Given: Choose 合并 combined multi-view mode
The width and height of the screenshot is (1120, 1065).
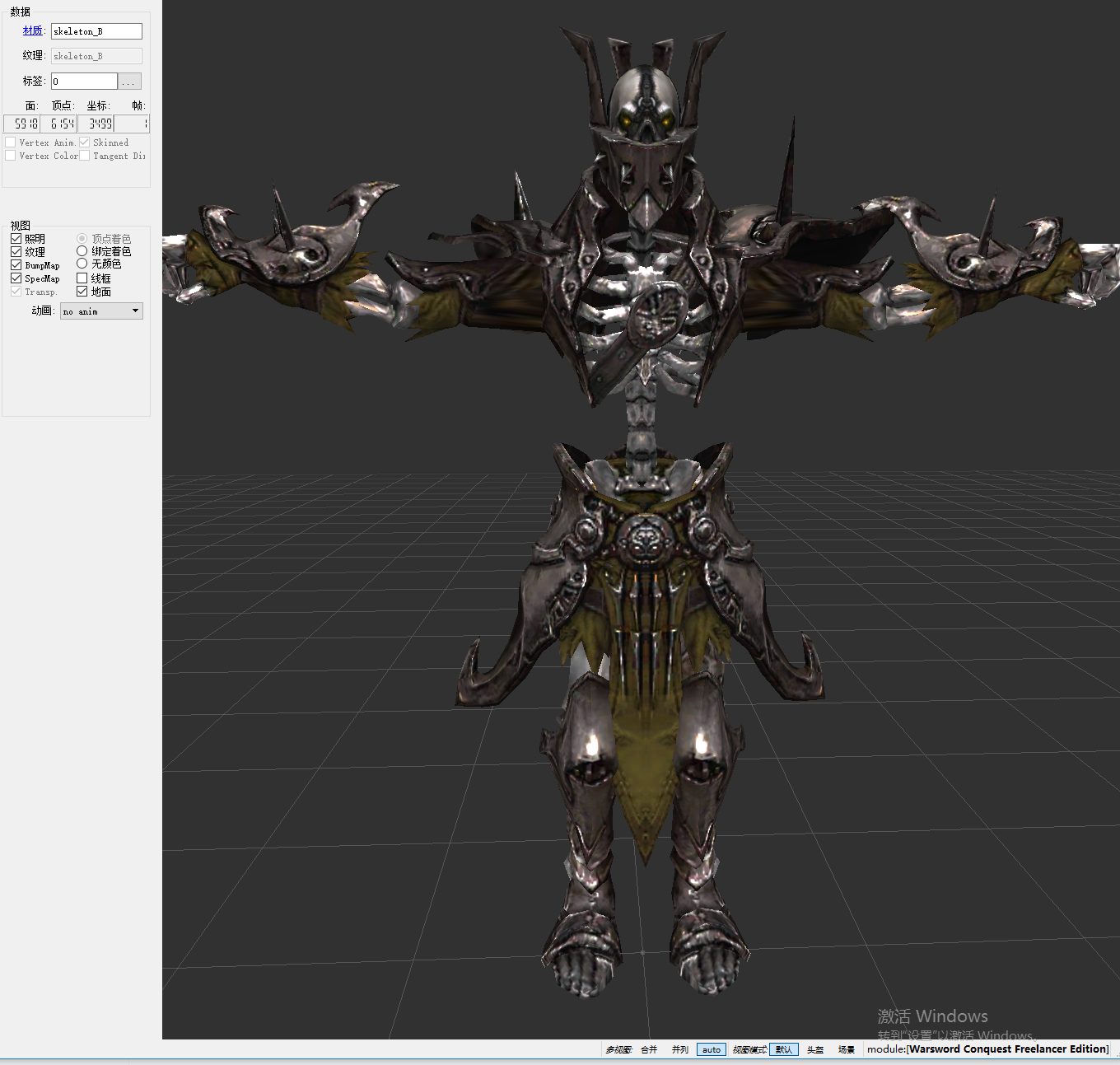Looking at the screenshot, I should coord(649,1049).
